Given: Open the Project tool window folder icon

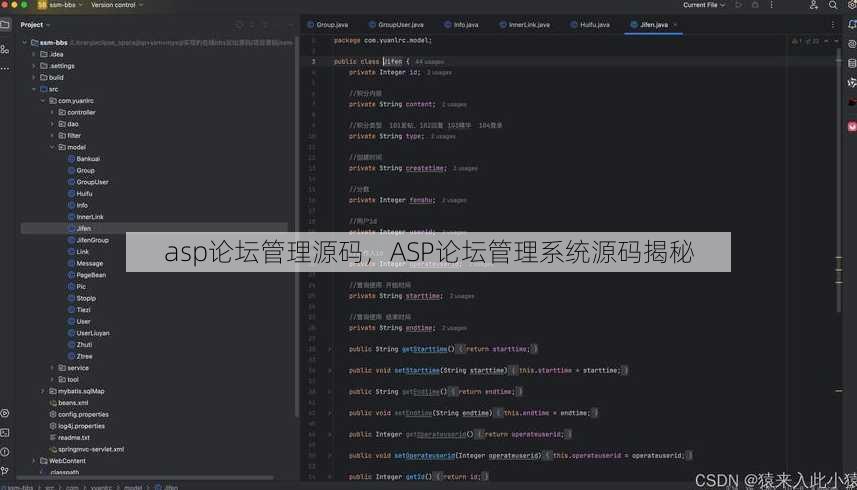Looking at the screenshot, I should [x=5, y=25].
